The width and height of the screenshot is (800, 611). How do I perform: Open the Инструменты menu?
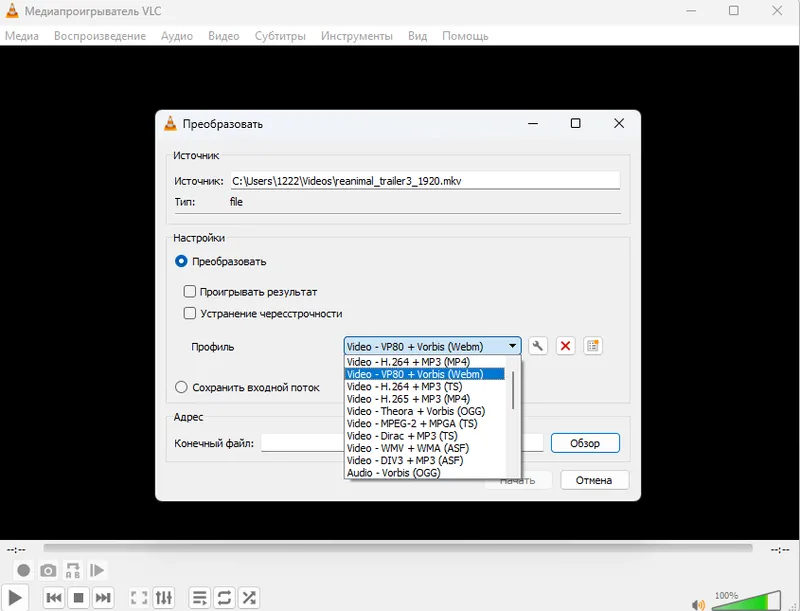(357, 36)
